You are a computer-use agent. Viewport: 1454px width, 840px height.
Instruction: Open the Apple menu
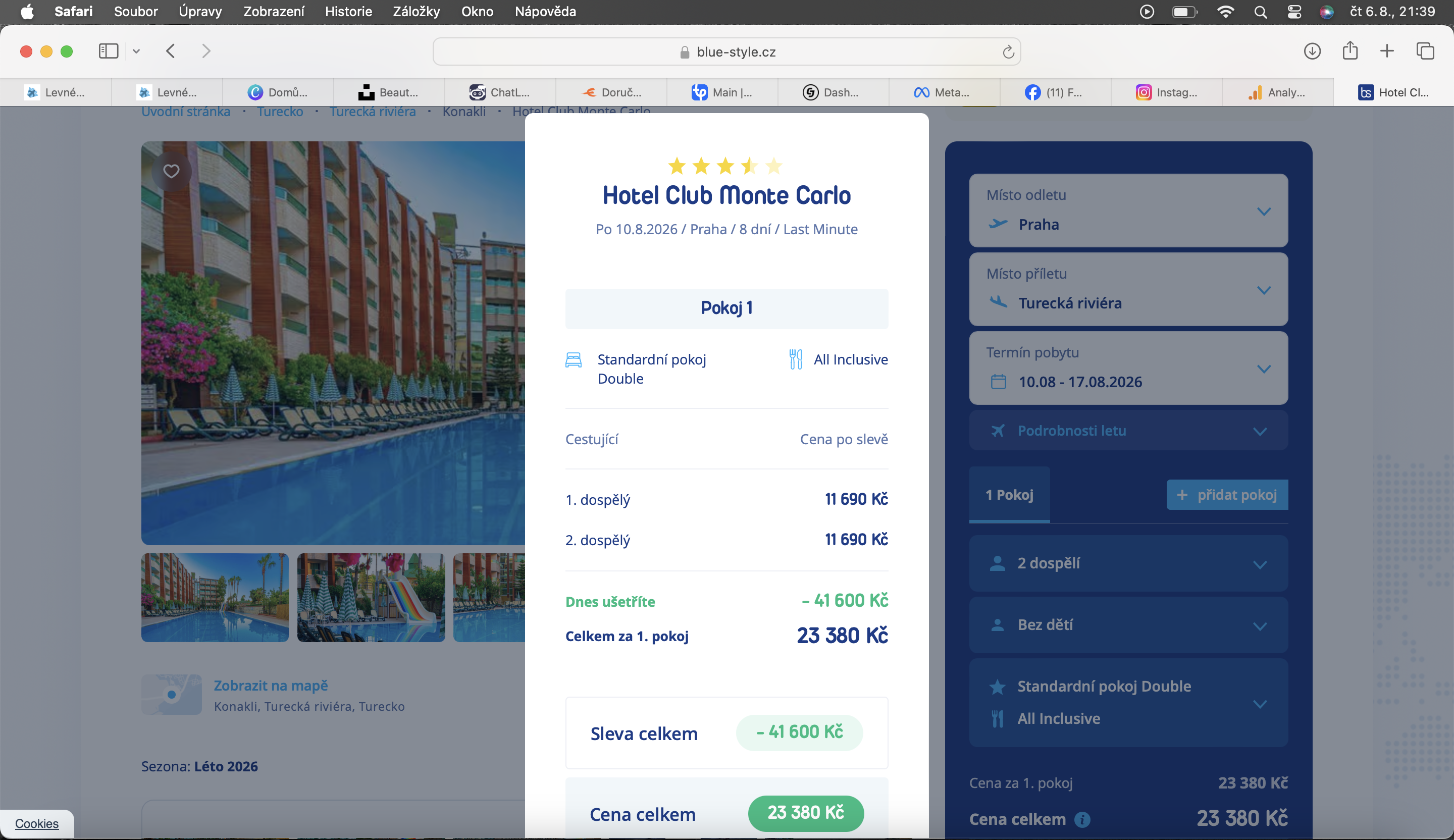point(27,12)
